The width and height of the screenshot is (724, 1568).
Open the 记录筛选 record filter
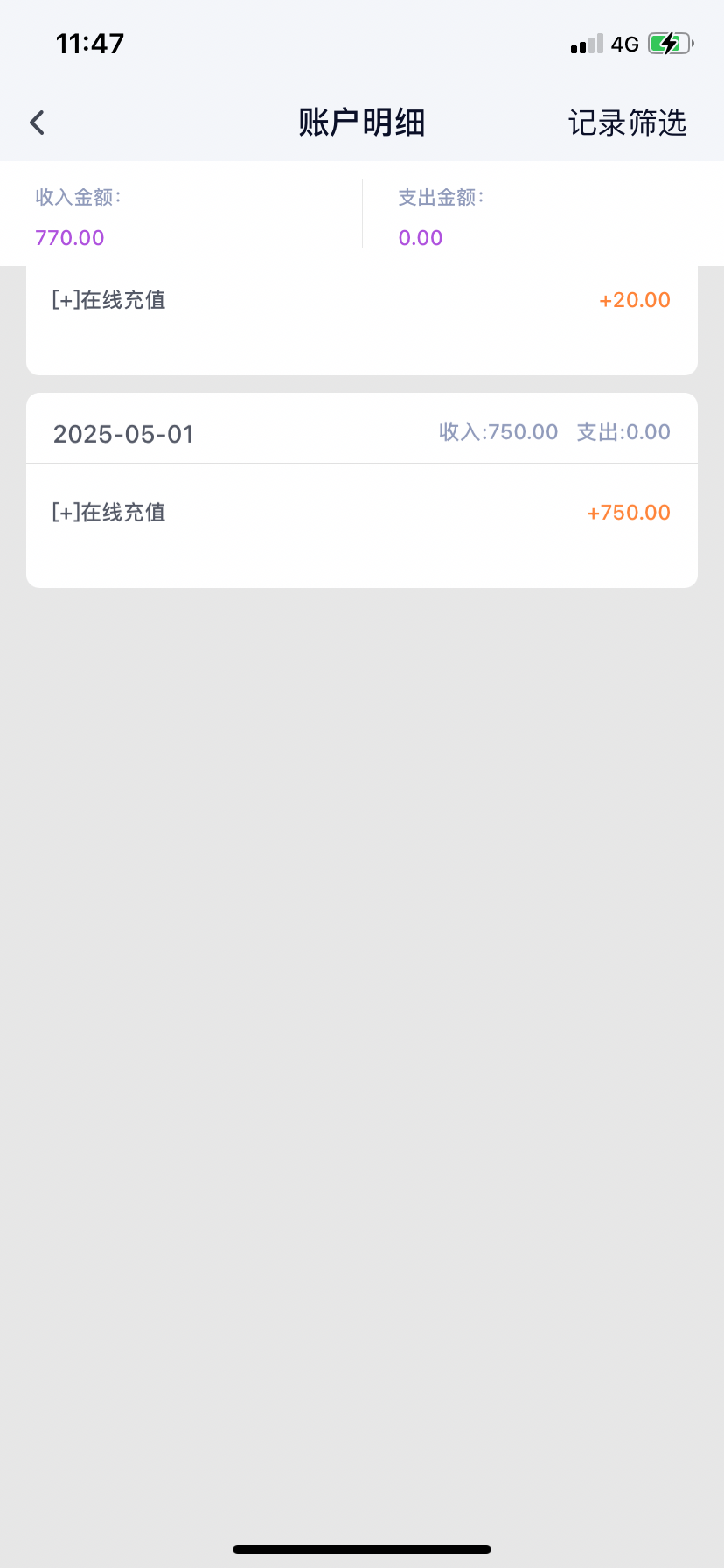pos(627,122)
